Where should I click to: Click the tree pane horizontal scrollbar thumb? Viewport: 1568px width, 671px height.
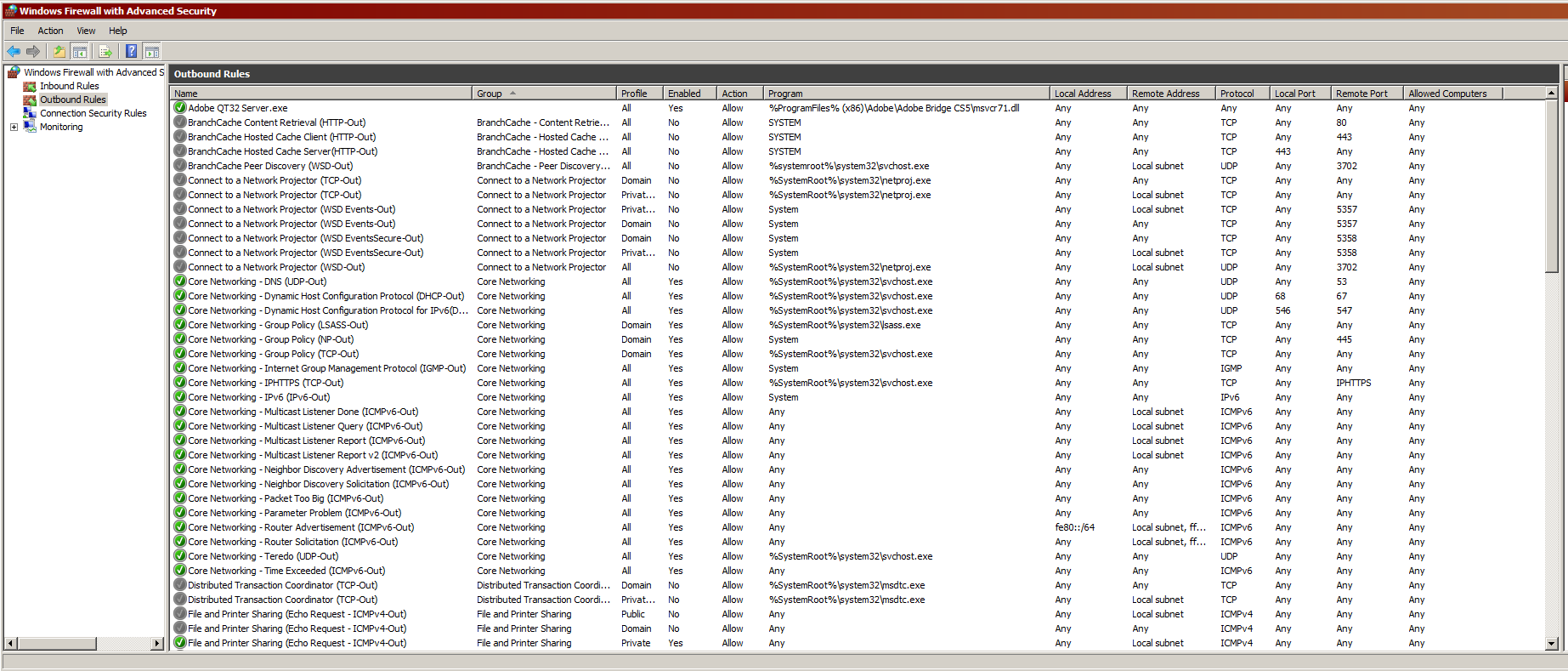pos(56,644)
